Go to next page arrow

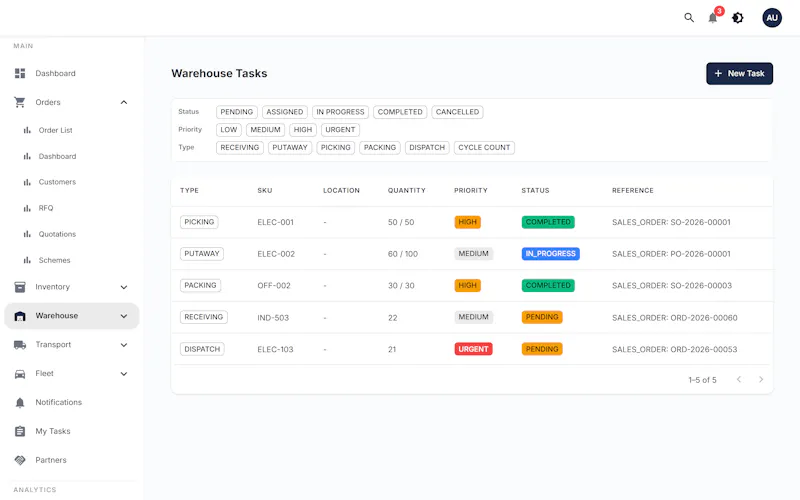pyautogui.click(x=761, y=380)
